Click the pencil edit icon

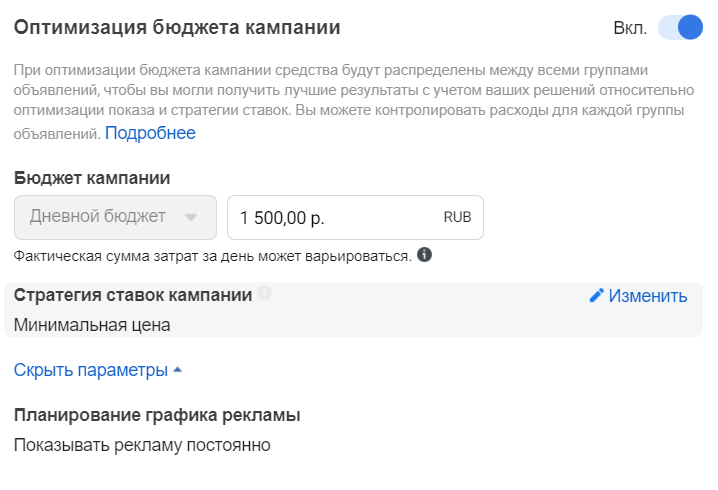click(596, 295)
